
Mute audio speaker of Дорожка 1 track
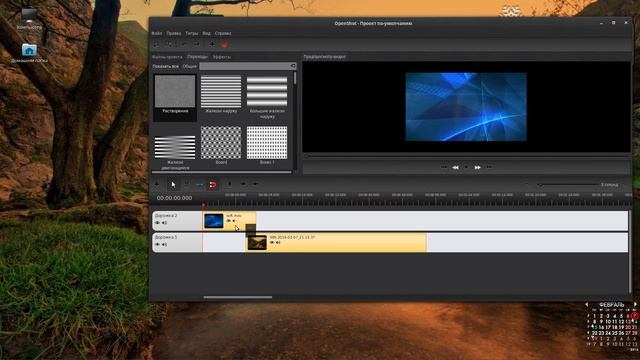[x=164, y=244]
